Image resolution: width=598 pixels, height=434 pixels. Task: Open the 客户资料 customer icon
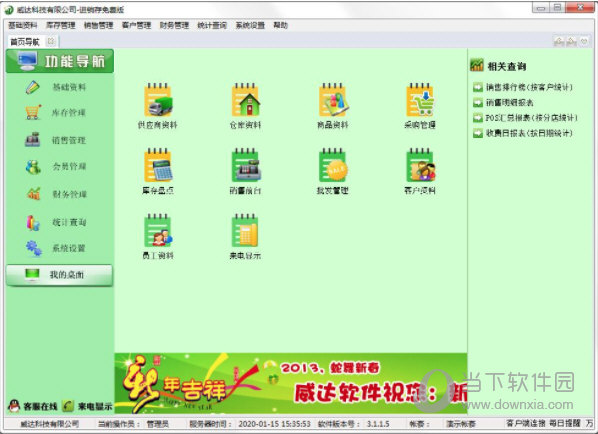click(420, 165)
